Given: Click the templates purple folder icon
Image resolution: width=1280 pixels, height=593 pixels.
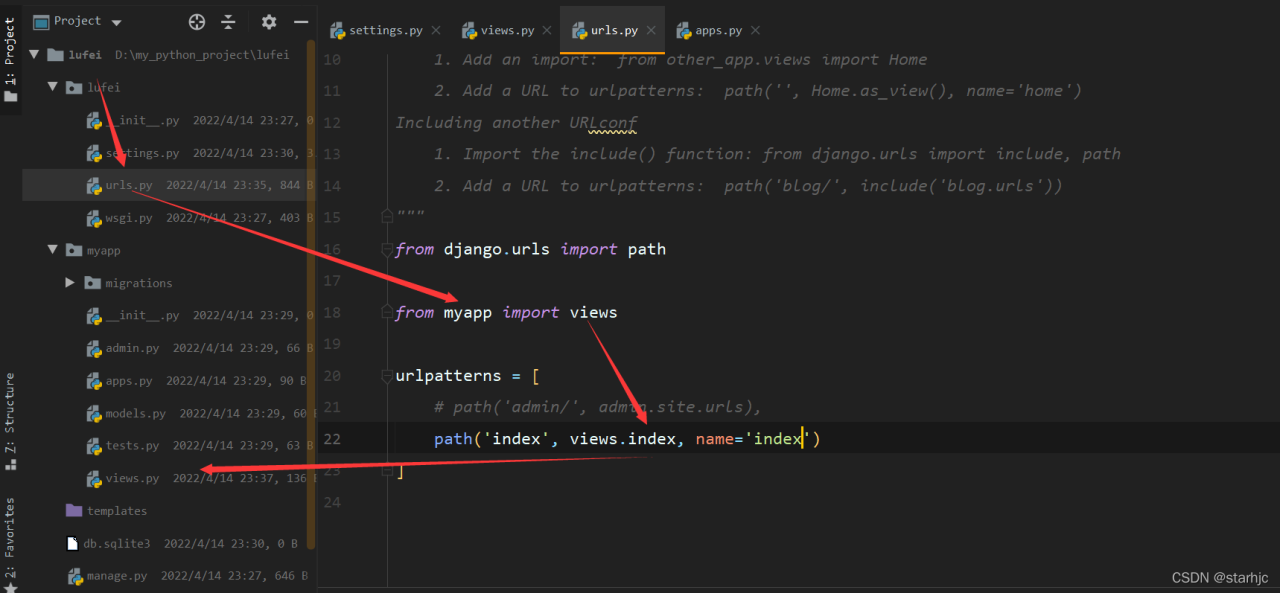Looking at the screenshot, I should pyautogui.click(x=74, y=510).
